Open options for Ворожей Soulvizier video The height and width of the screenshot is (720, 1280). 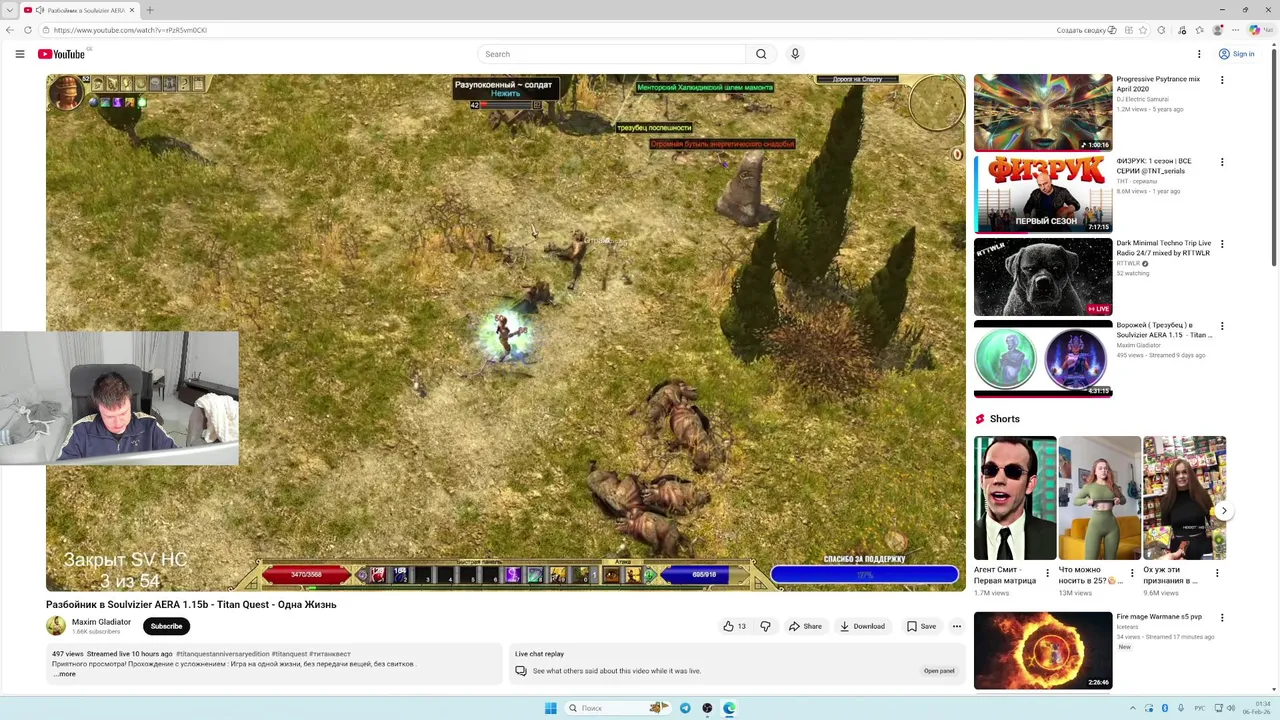click(1222, 326)
